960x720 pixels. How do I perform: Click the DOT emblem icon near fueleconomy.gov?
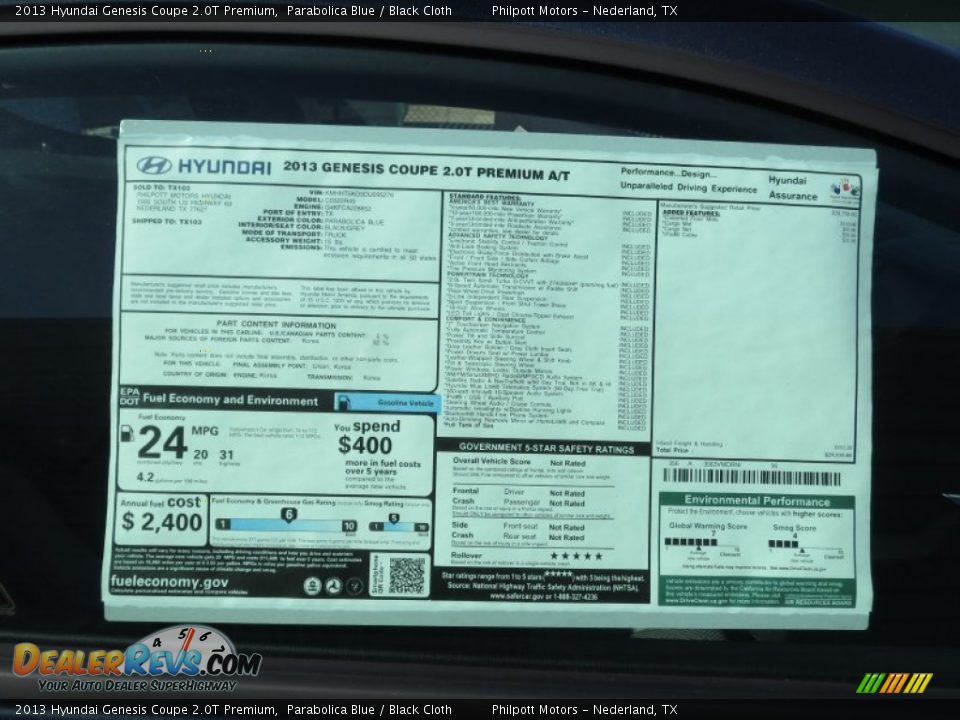click(x=334, y=587)
